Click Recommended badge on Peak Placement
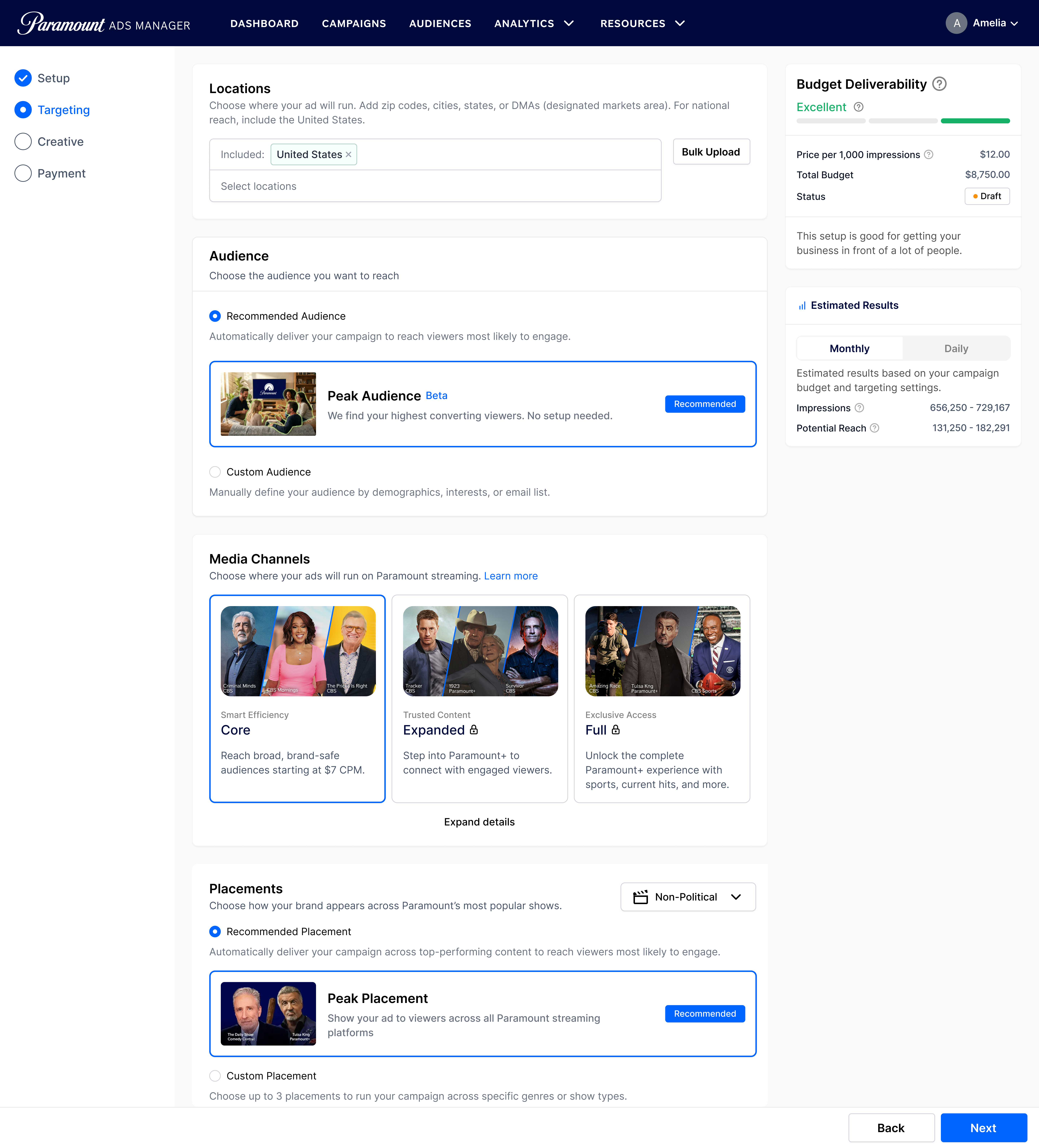This screenshot has width=1039, height=1148. click(x=705, y=1014)
